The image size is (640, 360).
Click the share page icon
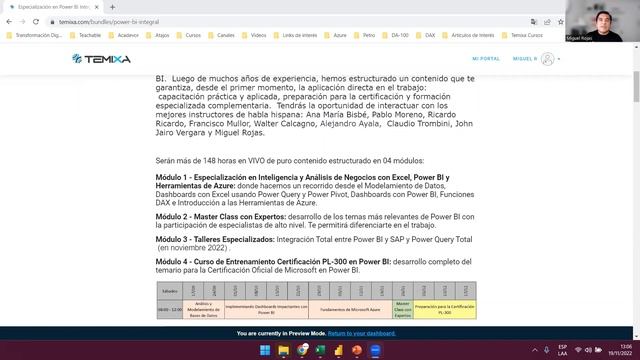pos(547,22)
